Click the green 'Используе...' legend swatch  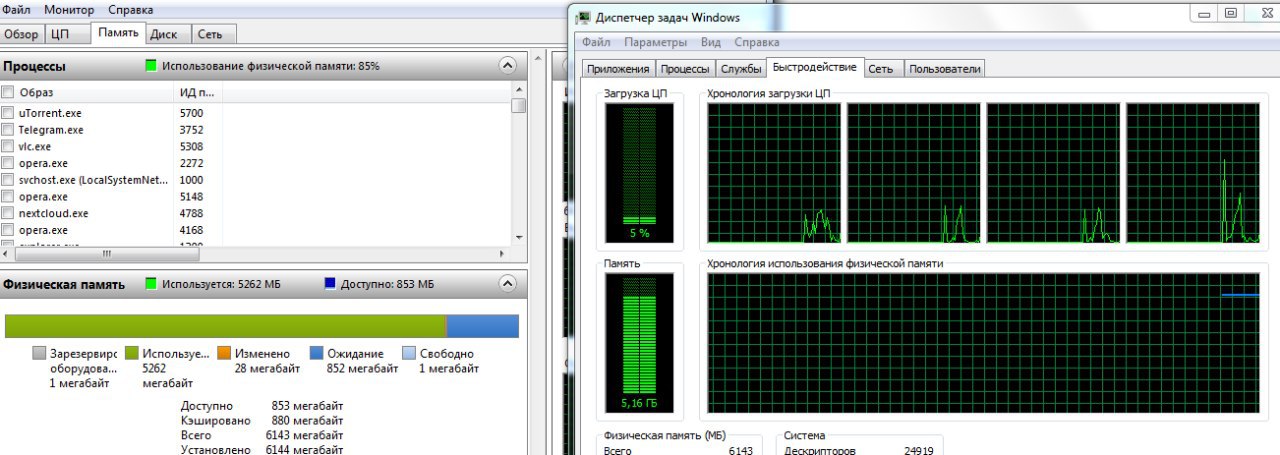[131, 353]
